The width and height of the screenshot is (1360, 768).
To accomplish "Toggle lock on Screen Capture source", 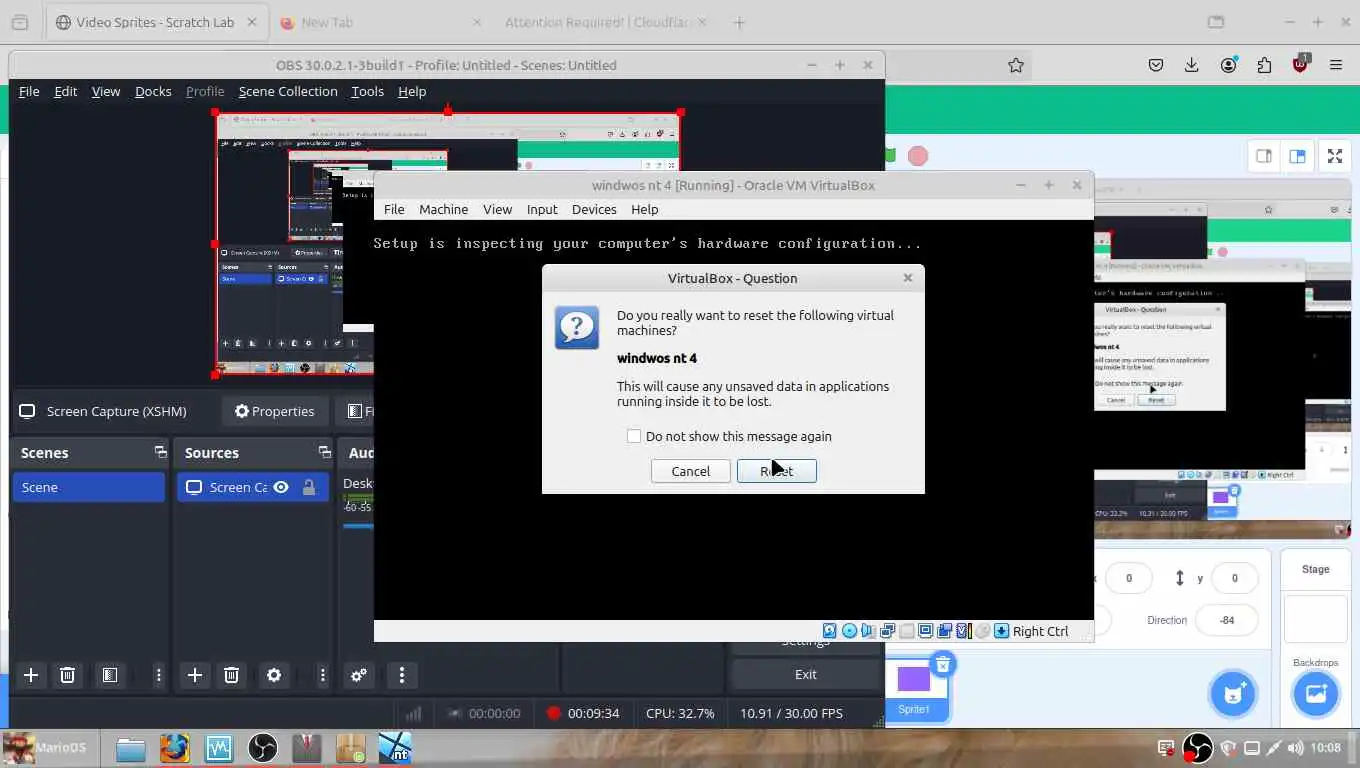I will [309, 487].
